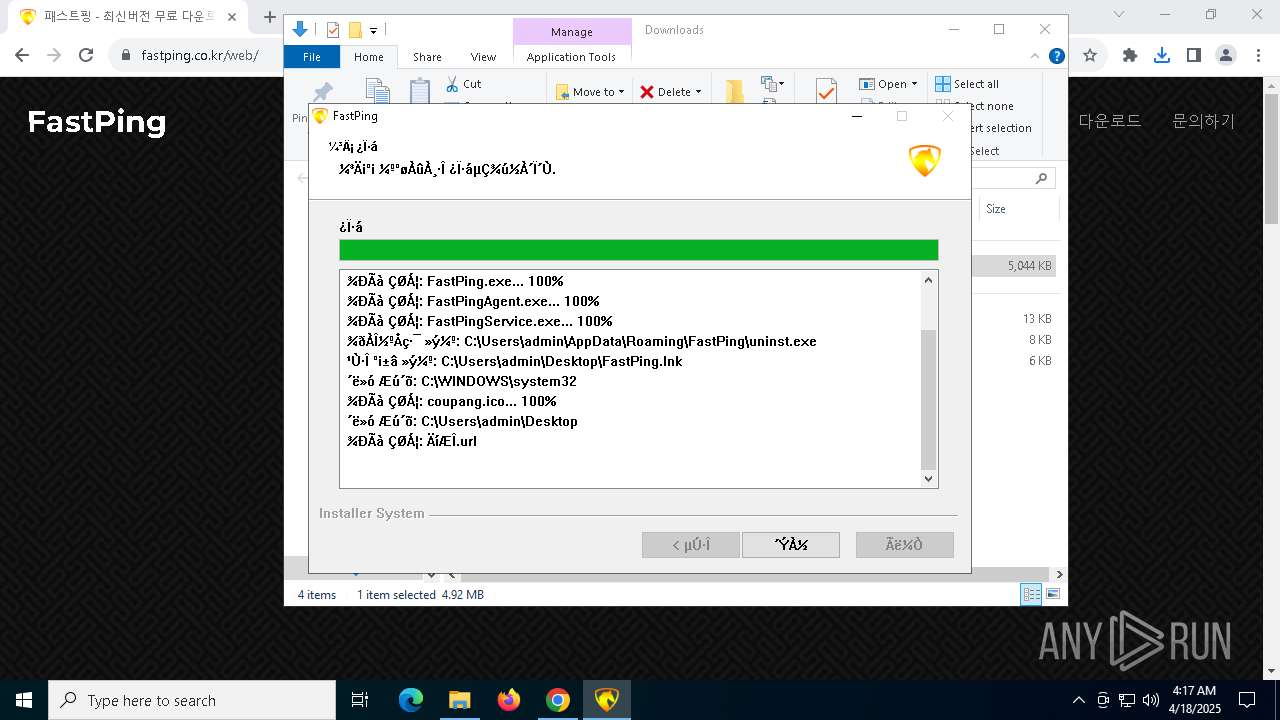Select the file sized 6 KB
The image size is (1280, 720).
tap(1040, 361)
